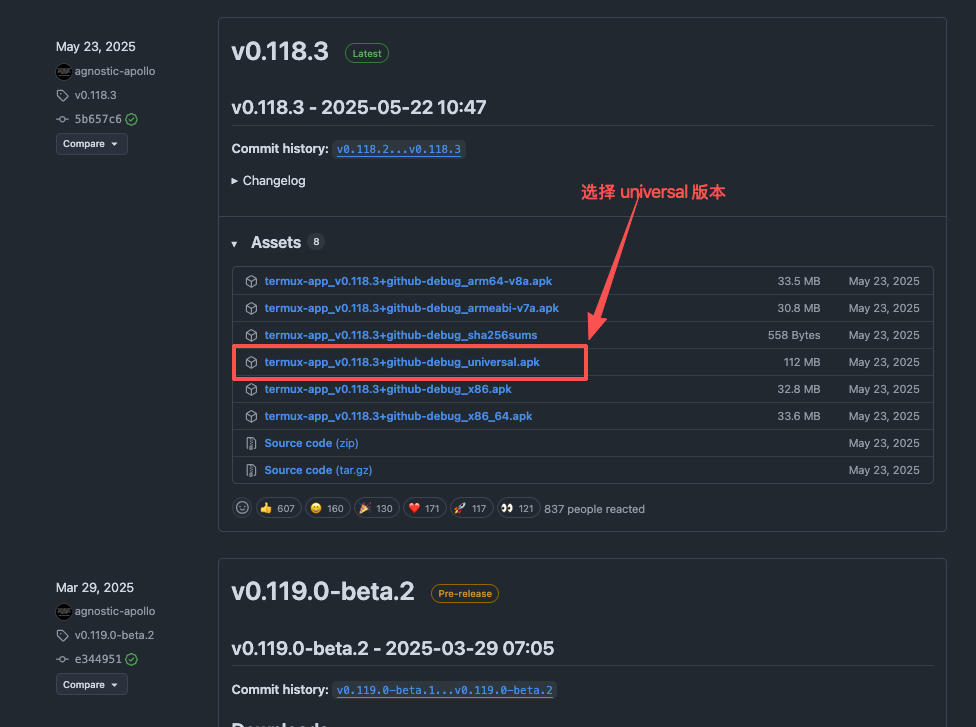Expand the Changelog section
Image resolution: width=976 pixels, height=727 pixels.
[269, 181]
